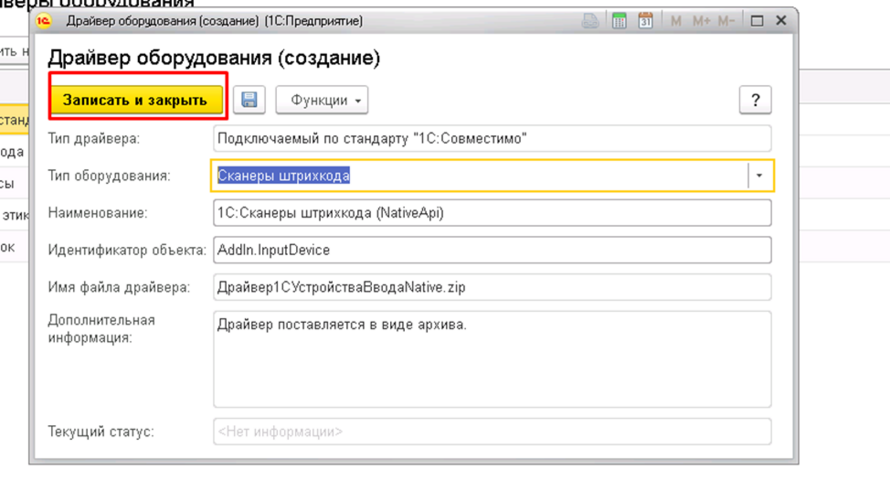Click the "Имя файла драйвера" field
Image resolution: width=890 pixels, height=502 pixels.
coord(492,287)
